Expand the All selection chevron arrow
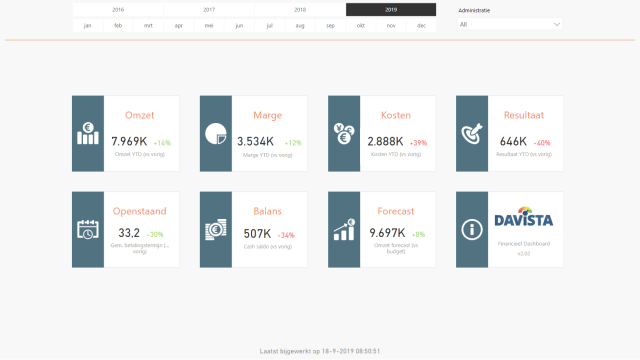The width and height of the screenshot is (640, 360). coord(557,24)
